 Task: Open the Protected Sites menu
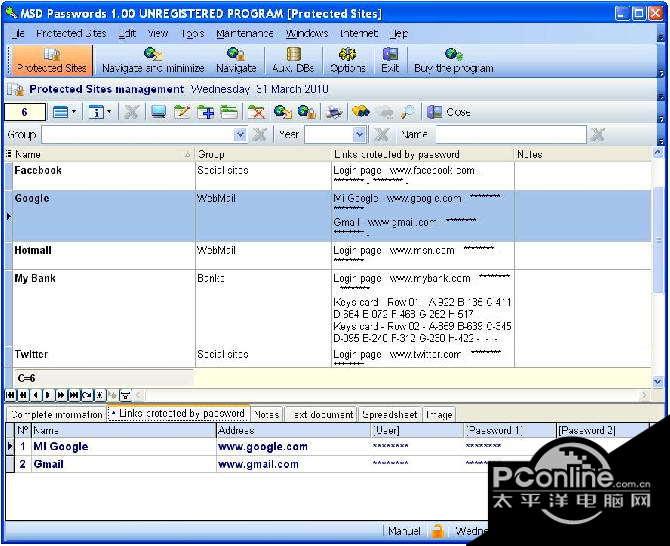point(71,33)
